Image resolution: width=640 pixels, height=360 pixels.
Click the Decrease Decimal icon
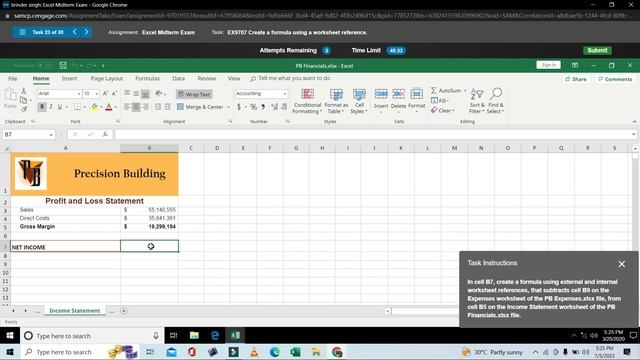(284, 107)
